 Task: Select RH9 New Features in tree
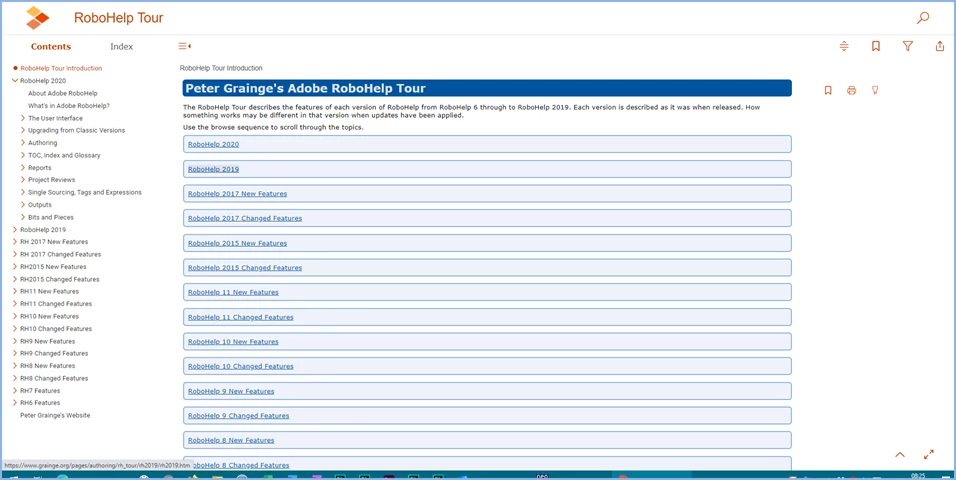click(48, 342)
